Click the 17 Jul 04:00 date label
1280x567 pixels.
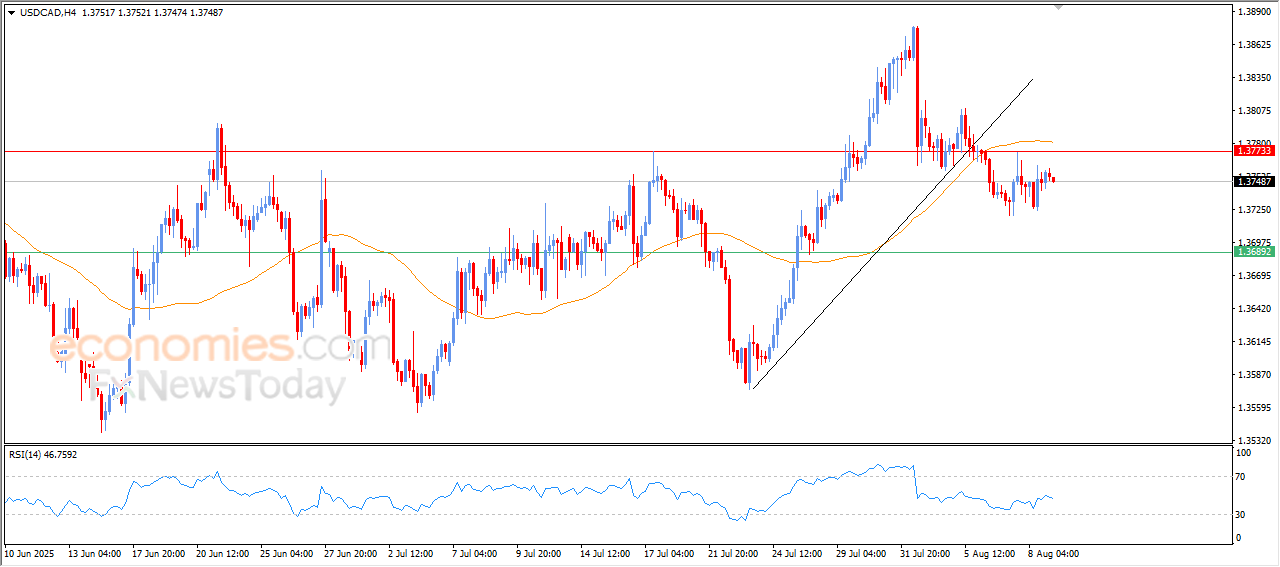click(x=670, y=553)
